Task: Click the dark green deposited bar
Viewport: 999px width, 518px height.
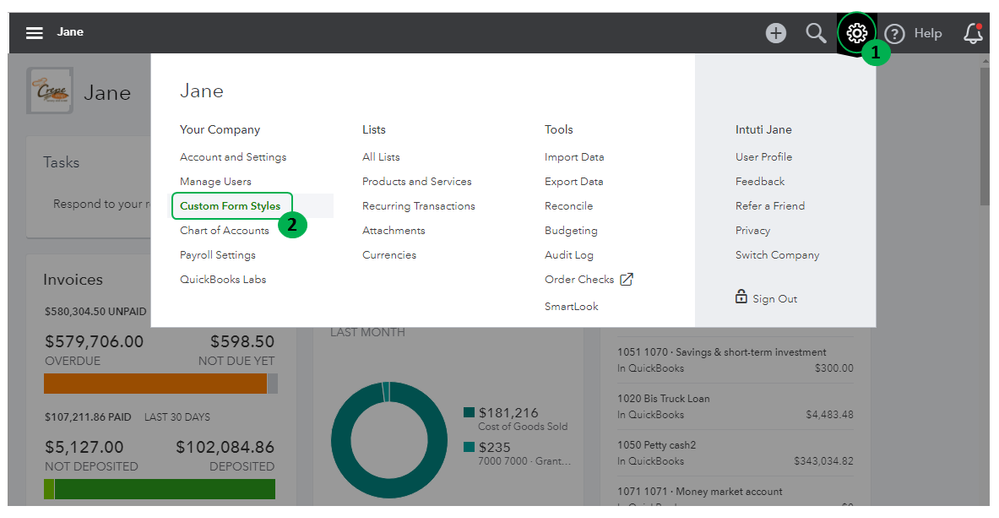Action: click(165, 489)
